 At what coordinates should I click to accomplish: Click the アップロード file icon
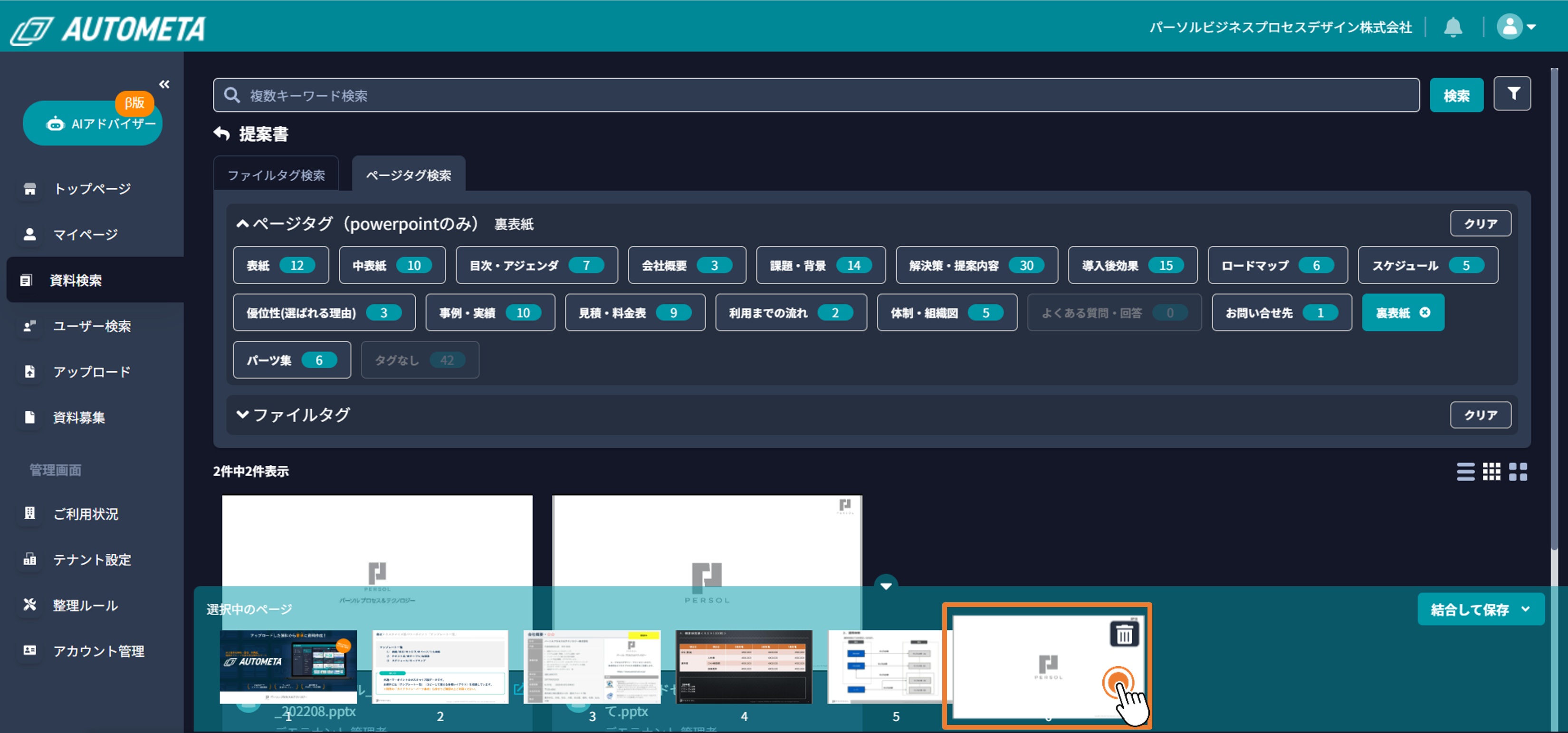(30, 371)
